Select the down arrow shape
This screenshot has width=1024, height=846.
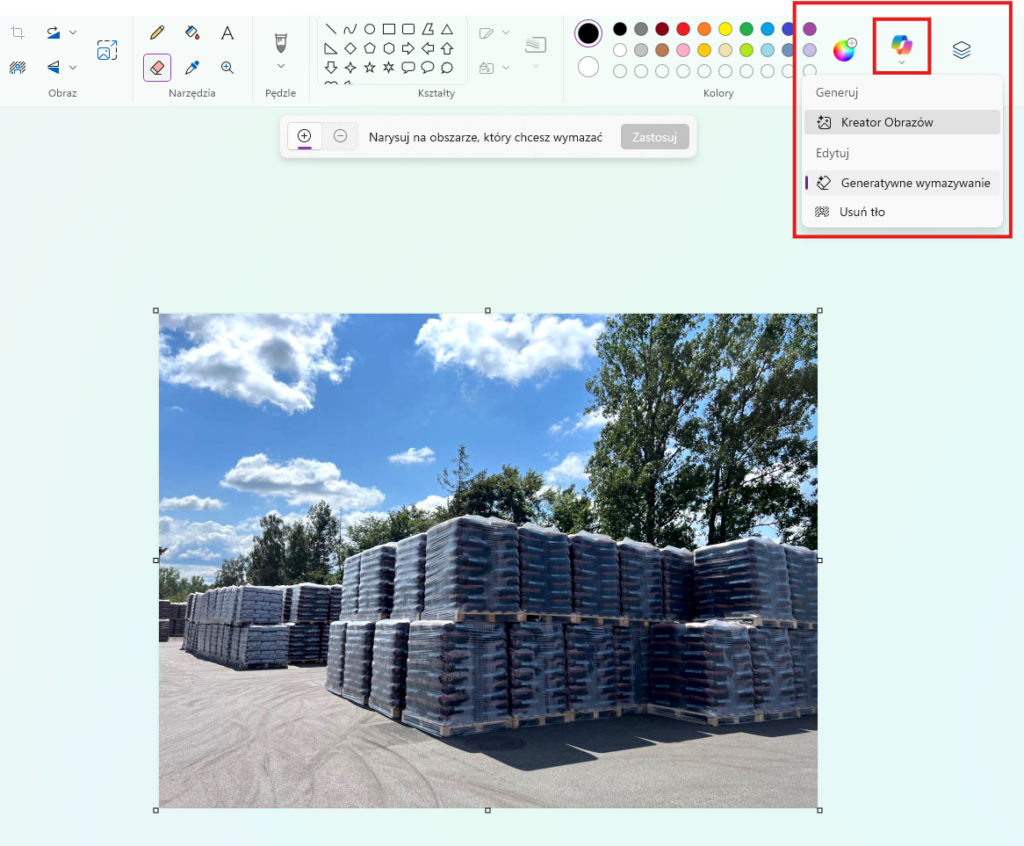pyautogui.click(x=331, y=67)
